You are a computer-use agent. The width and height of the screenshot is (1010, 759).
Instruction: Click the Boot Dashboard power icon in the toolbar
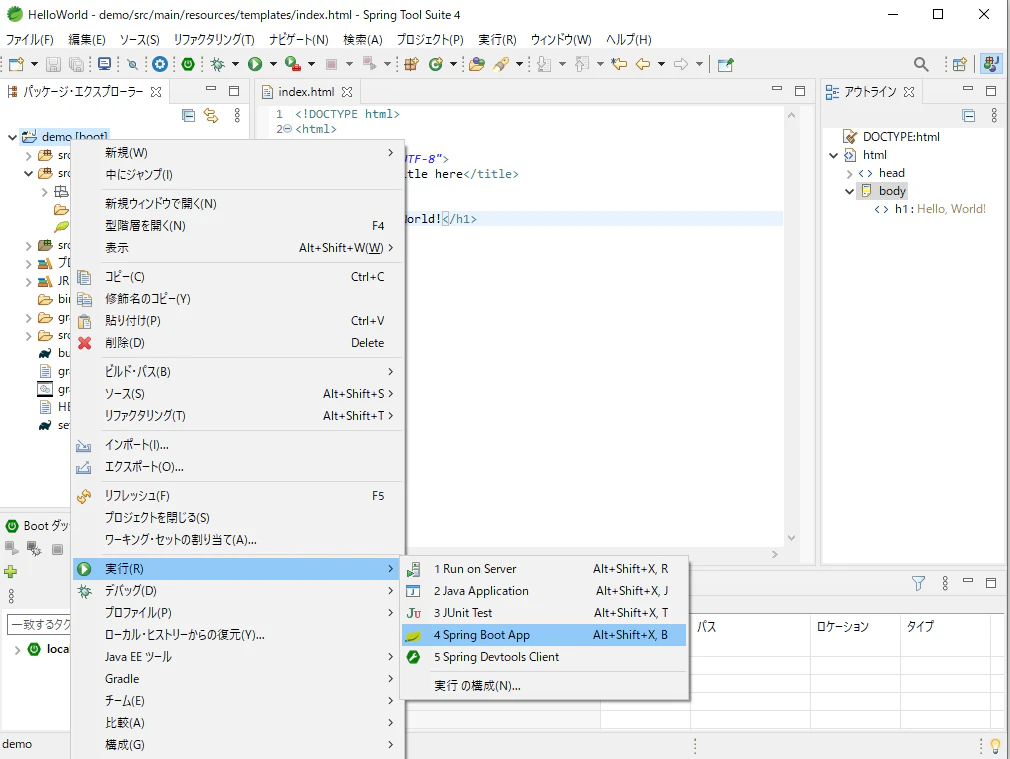click(x=188, y=64)
